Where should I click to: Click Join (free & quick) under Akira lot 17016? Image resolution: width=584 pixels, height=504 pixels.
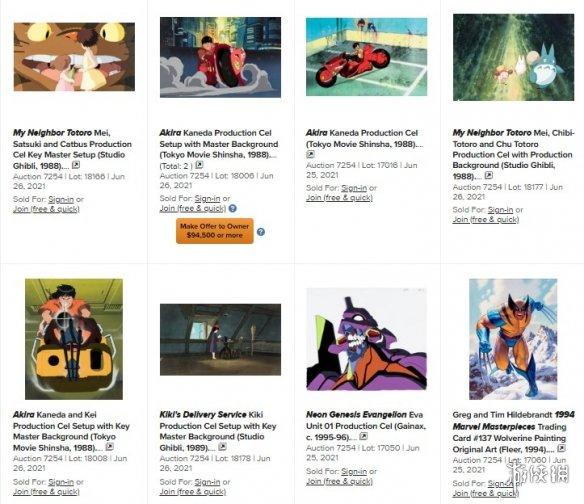[x=339, y=198]
